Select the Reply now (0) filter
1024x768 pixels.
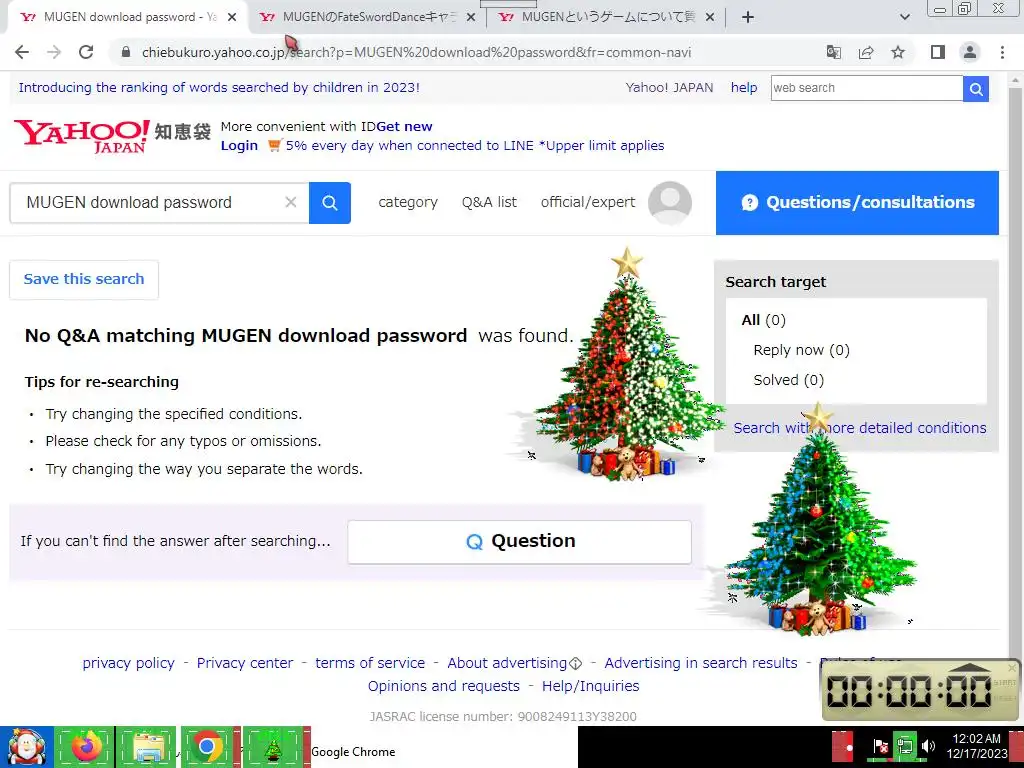(801, 350)
